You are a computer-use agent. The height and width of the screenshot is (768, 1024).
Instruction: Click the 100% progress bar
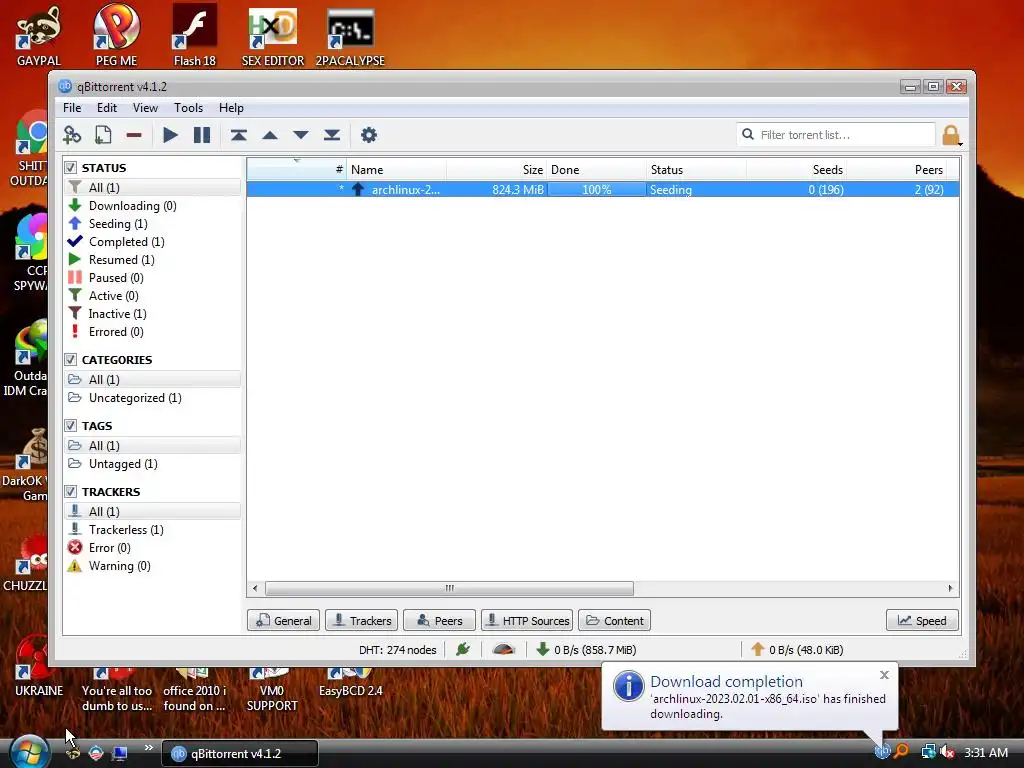(596, 189)
